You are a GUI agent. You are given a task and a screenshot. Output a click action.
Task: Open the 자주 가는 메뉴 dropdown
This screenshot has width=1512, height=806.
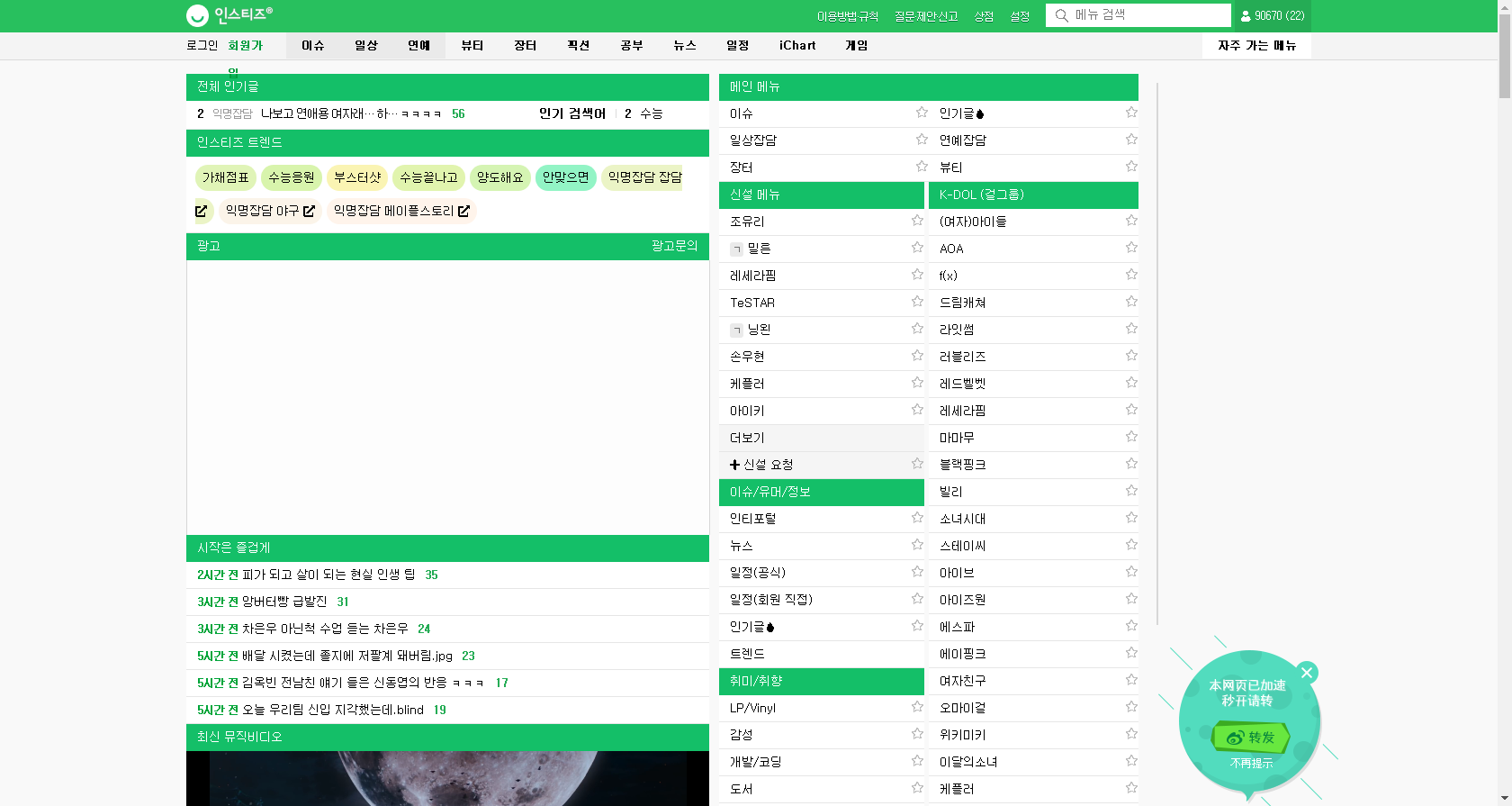coord(1256,45)
